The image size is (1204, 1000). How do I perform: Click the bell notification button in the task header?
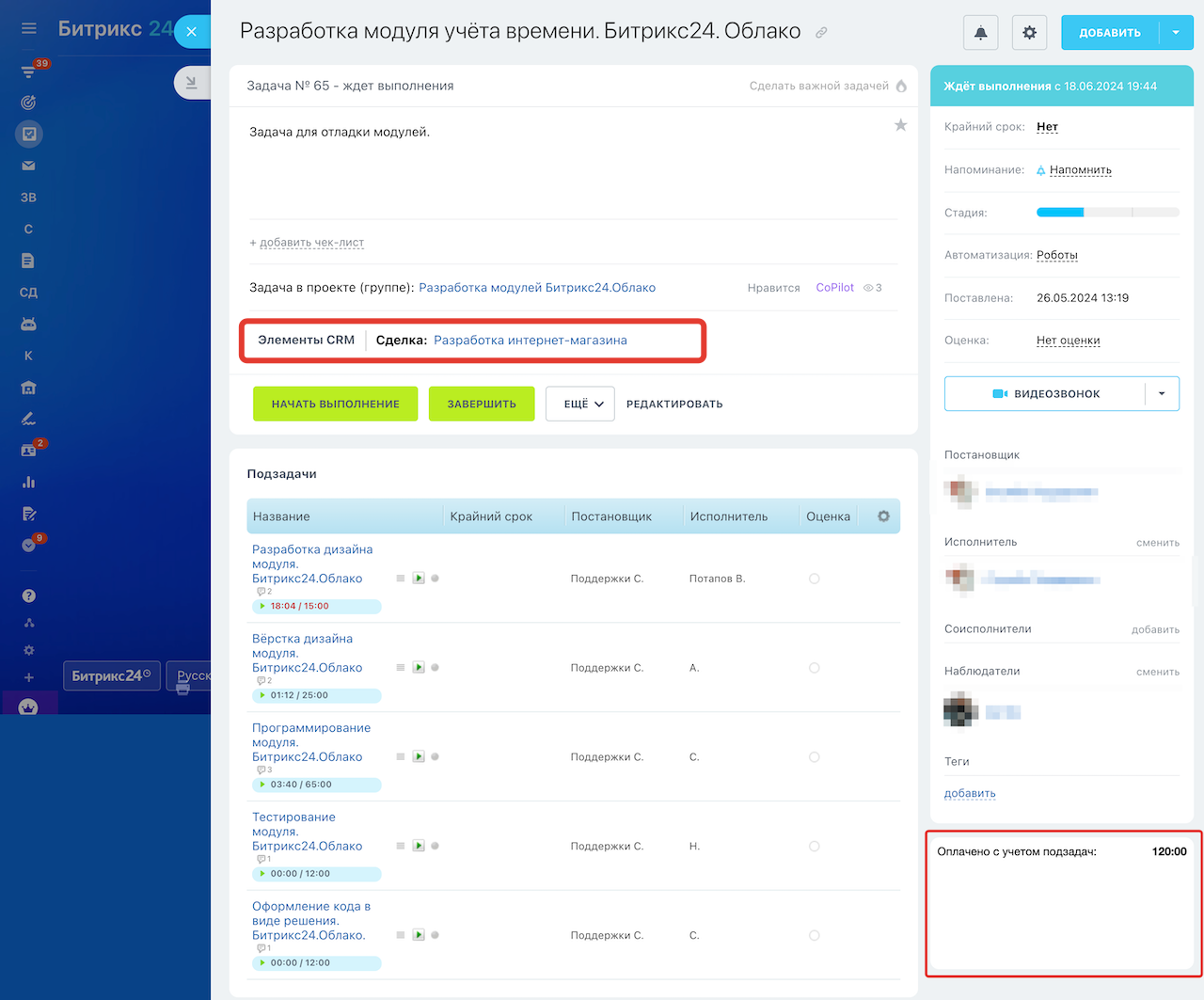point(981,33)
